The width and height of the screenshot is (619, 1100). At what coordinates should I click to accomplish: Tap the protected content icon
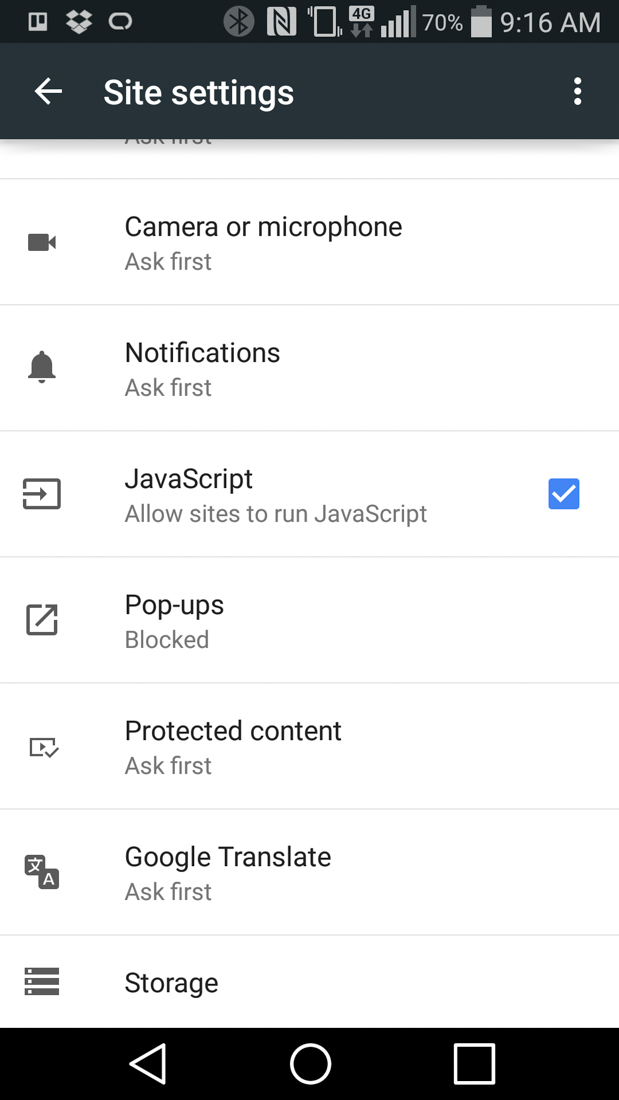pyautogui.click(x=43, y=747)
